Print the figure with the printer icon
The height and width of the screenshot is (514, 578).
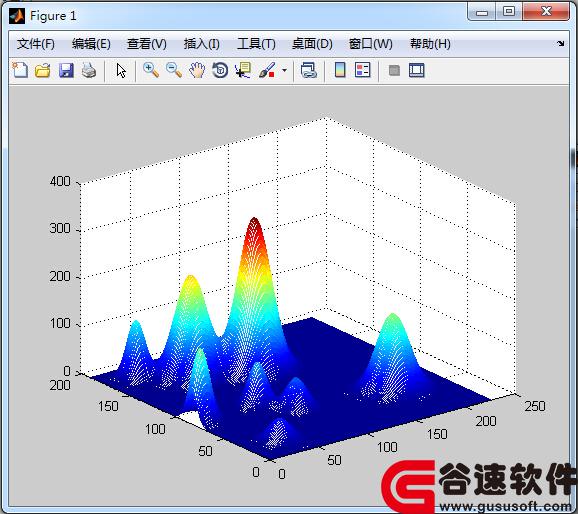[89, 70]
